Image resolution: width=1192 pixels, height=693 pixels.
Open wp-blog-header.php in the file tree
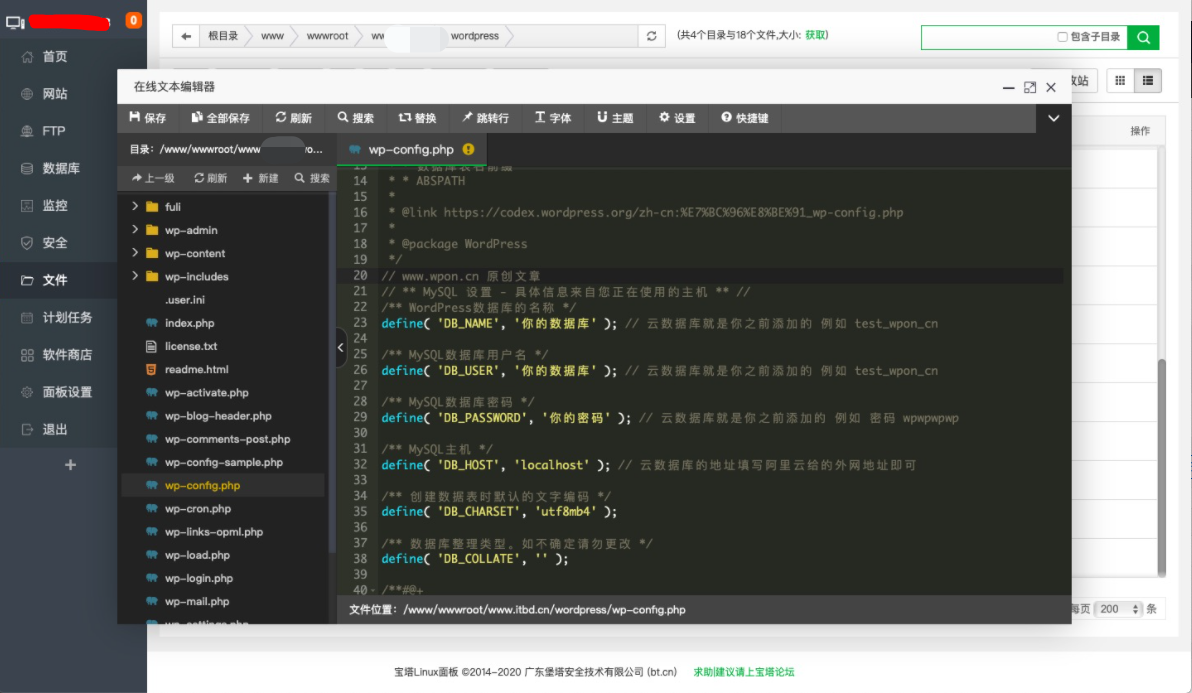coord(217,416)
